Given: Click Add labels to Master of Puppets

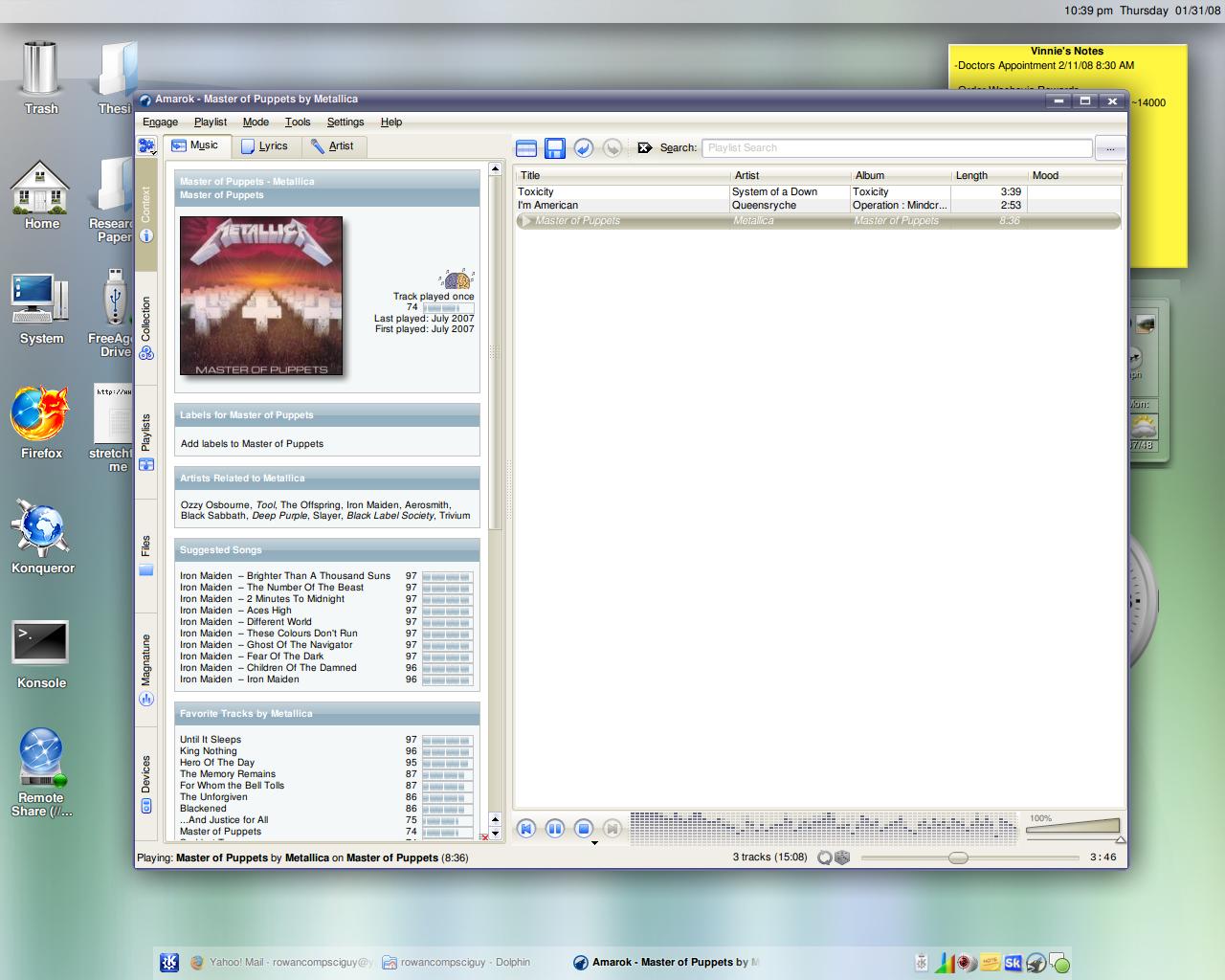Looking at the screenshot, I should pos(252,443).
